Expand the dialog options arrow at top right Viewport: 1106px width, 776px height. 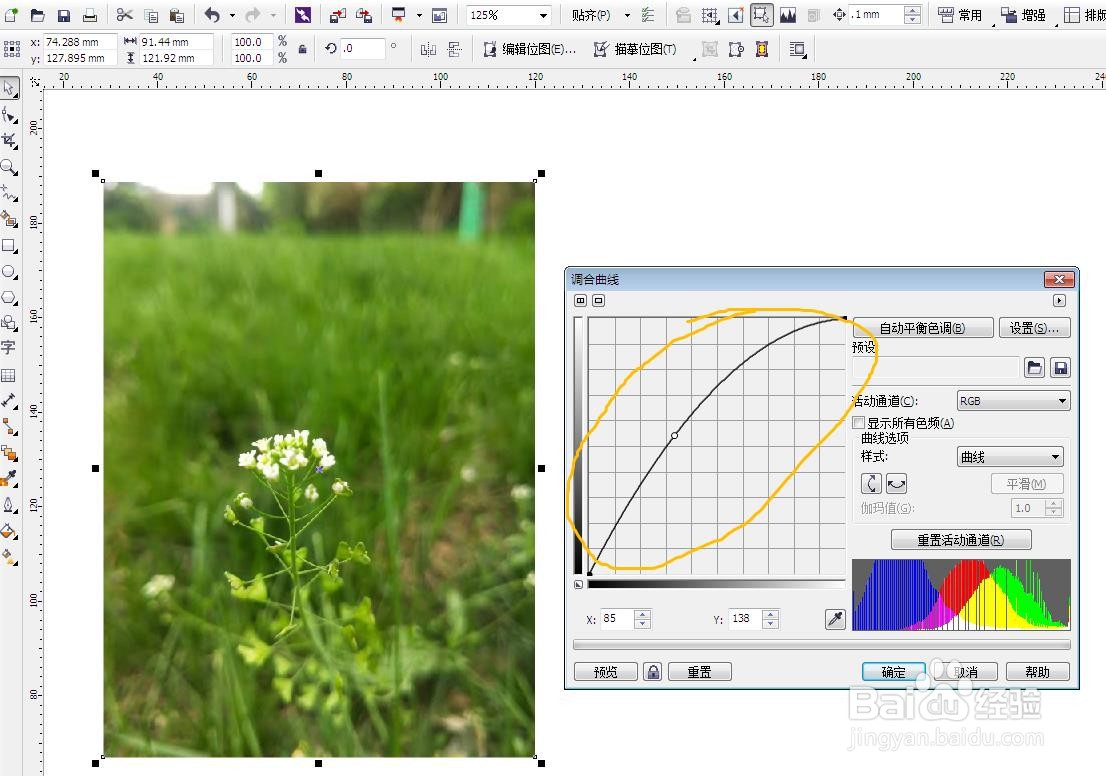[1059, 301]
